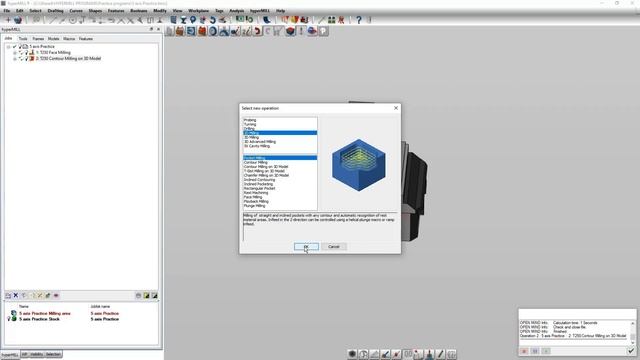Open the Curves menu
Viewport: 640px width, 360px height.
[76, 11]
